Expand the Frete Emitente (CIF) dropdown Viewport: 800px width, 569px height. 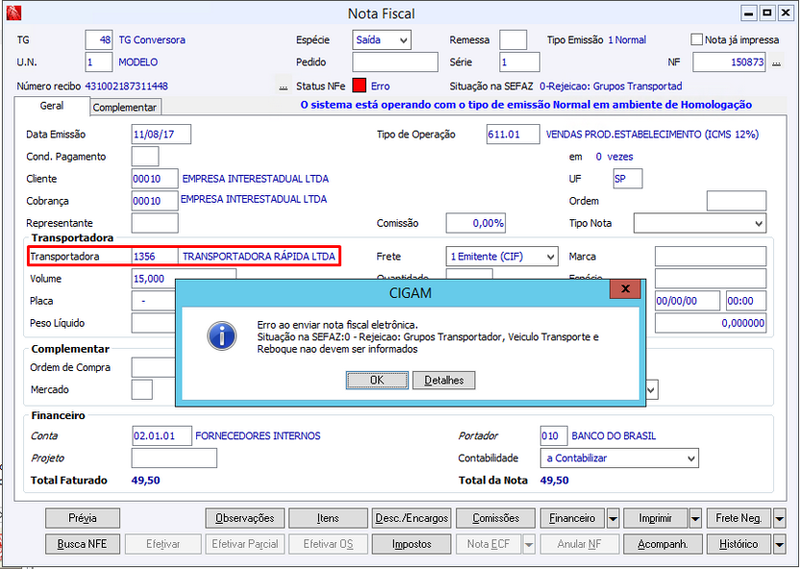551,257
